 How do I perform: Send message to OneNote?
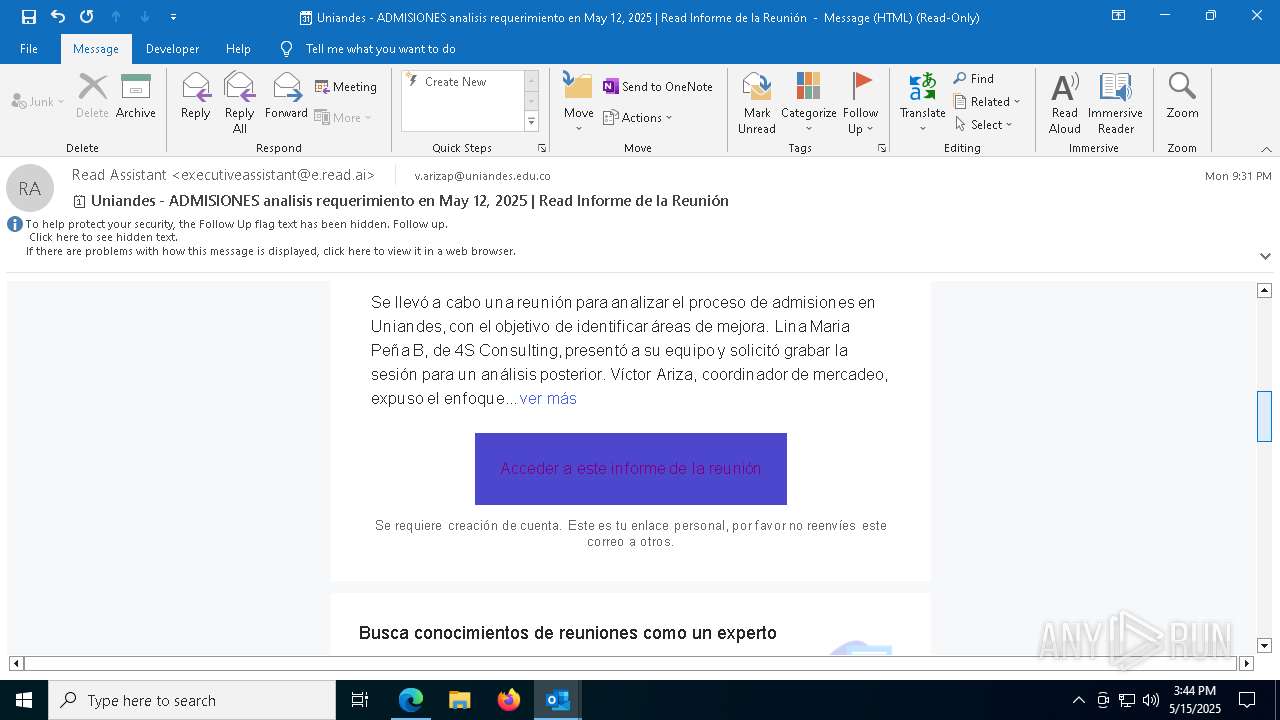coord(658,87)
